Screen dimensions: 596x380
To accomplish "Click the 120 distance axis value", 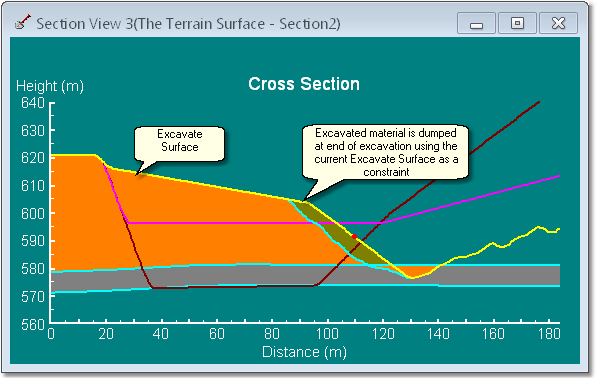I will pyautogui.click(x=383, y=334).
